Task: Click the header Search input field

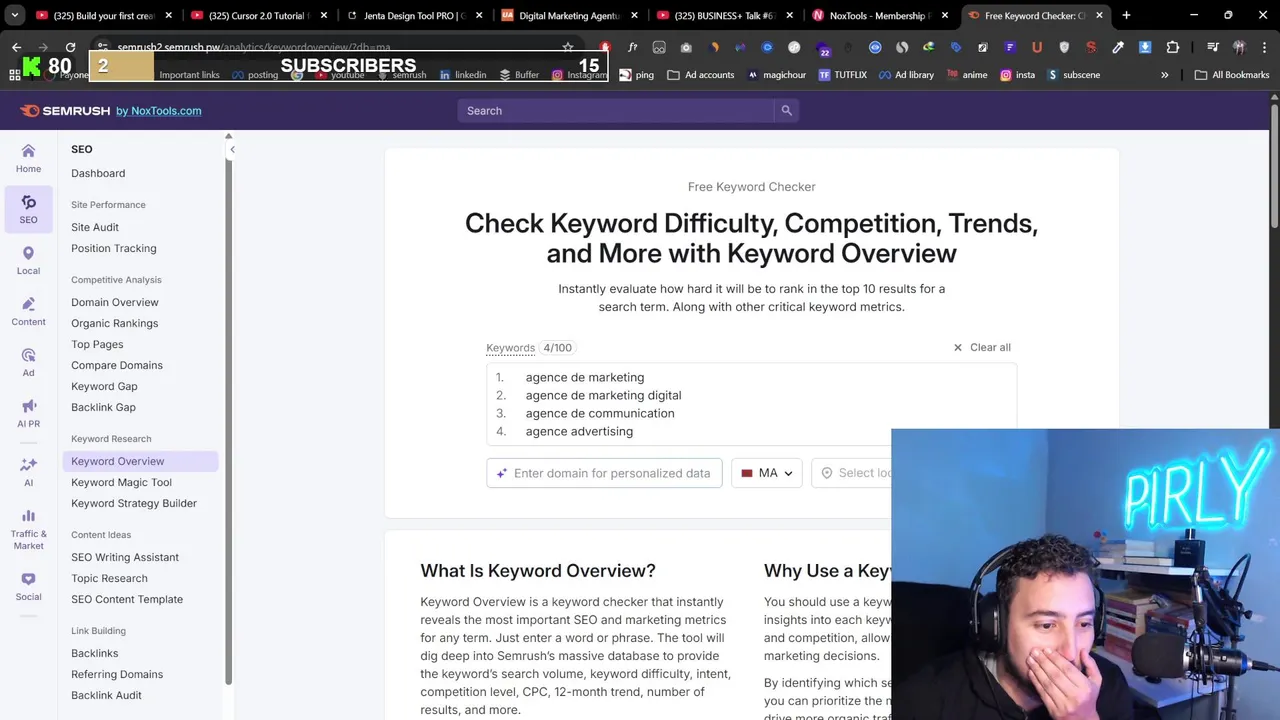Action: (x=616, y=111)
